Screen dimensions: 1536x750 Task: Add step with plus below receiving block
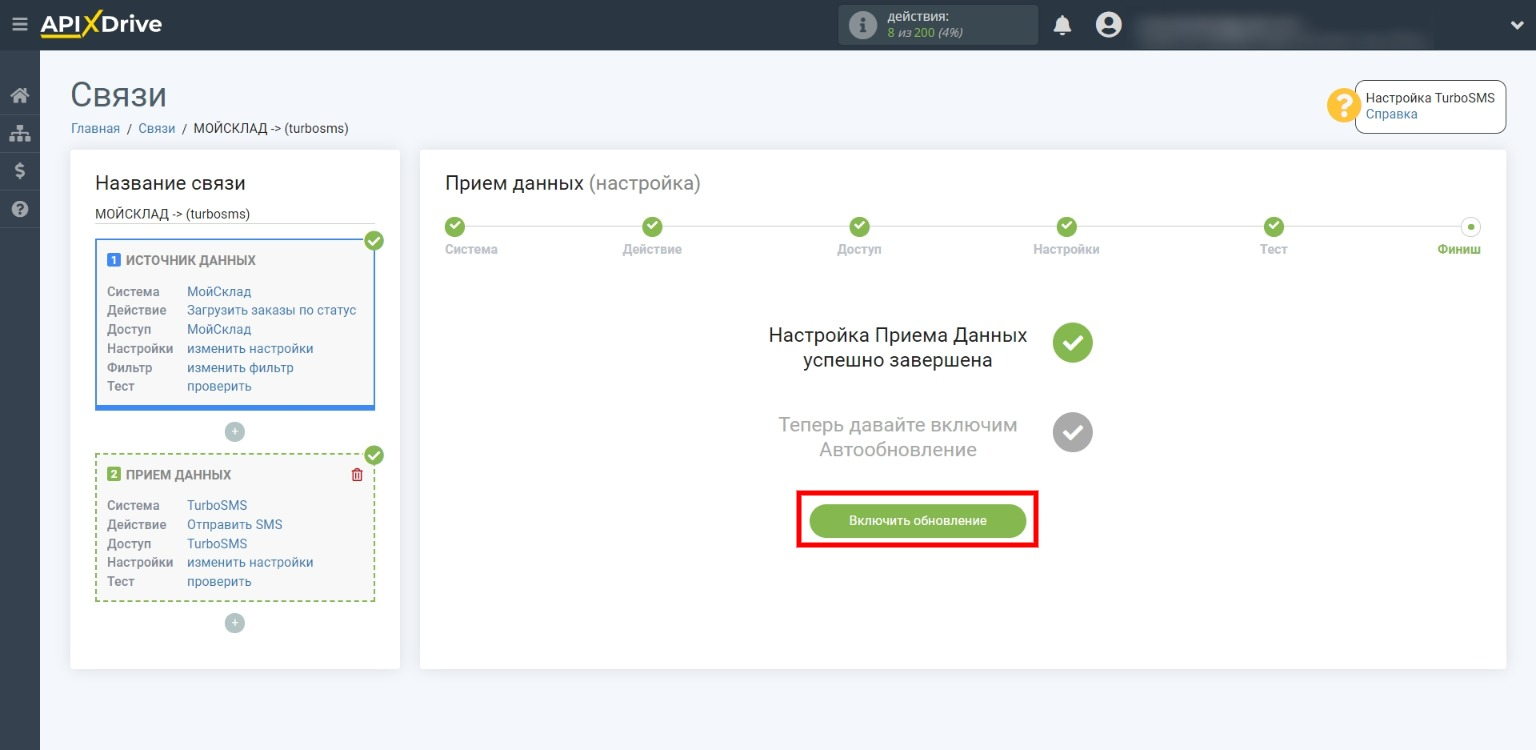[235, 623]
